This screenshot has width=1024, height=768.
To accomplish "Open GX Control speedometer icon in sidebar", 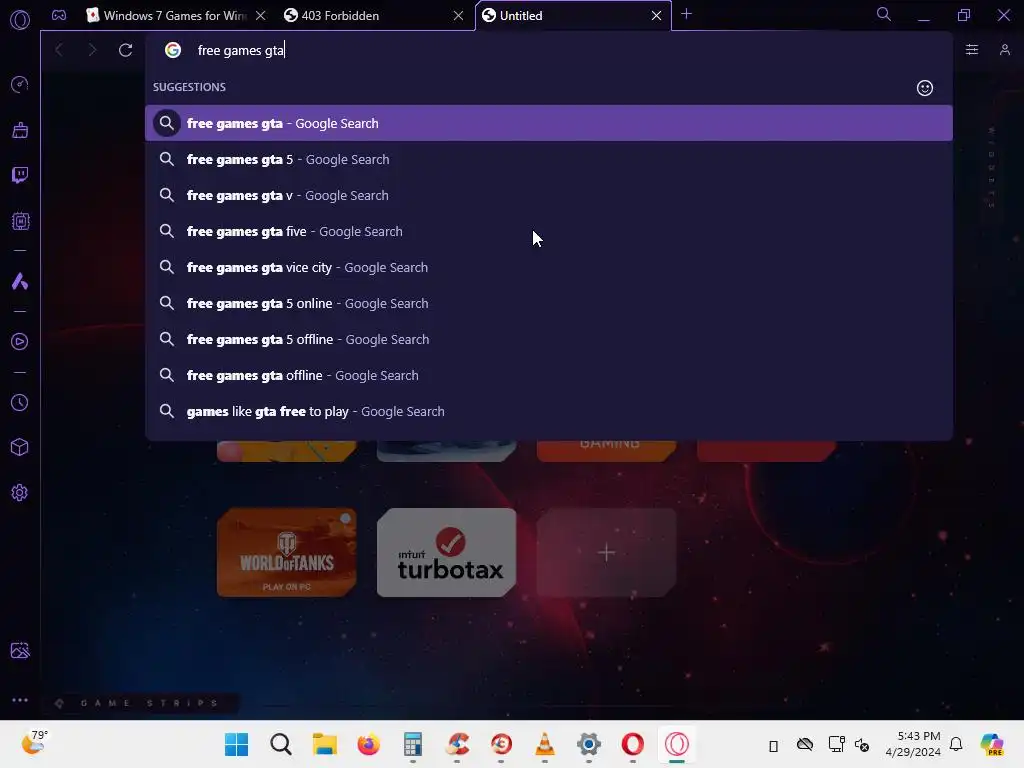I will pos(20,84).
